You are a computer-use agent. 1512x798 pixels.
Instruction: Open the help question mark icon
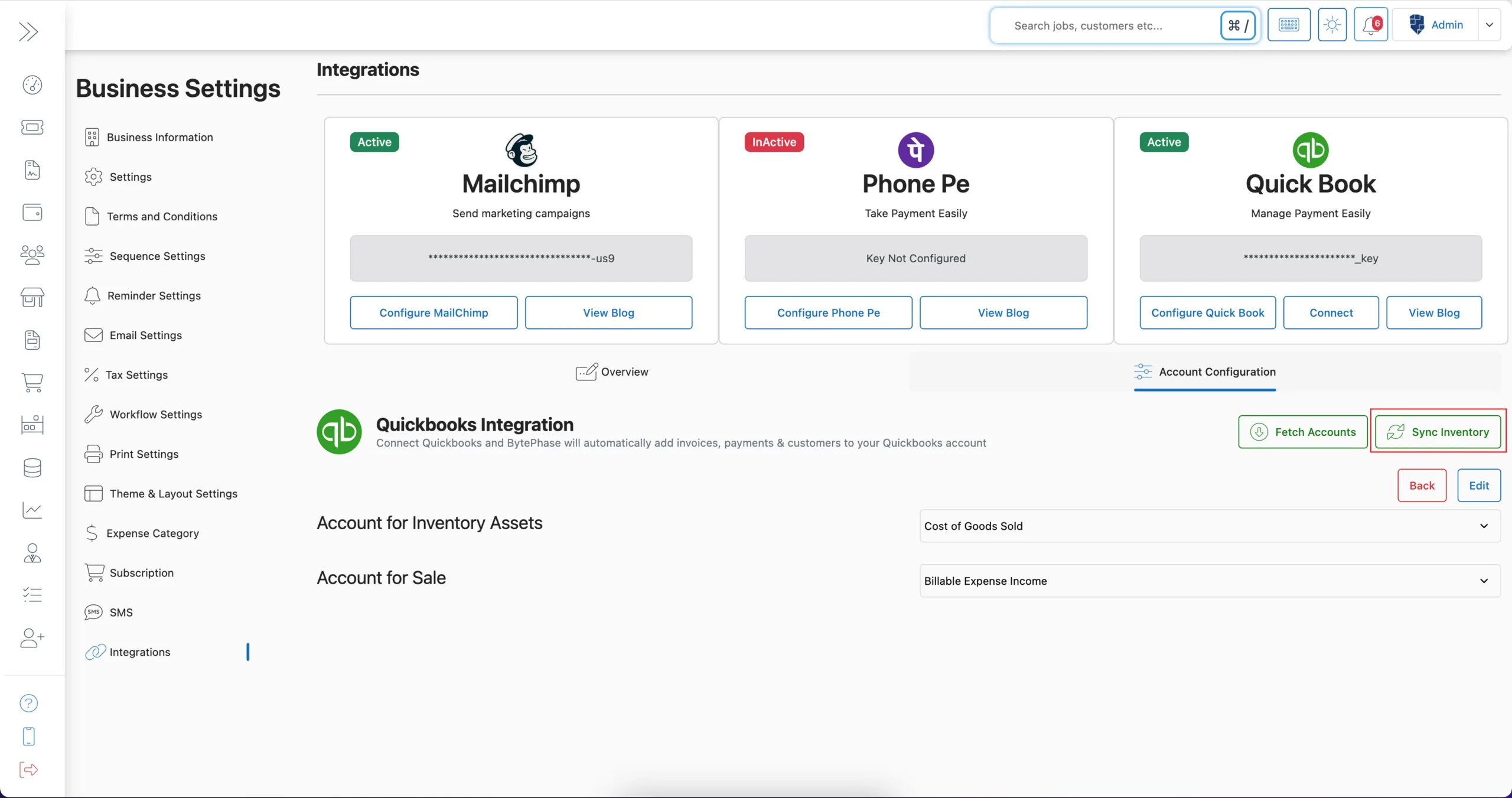(28, 703)
